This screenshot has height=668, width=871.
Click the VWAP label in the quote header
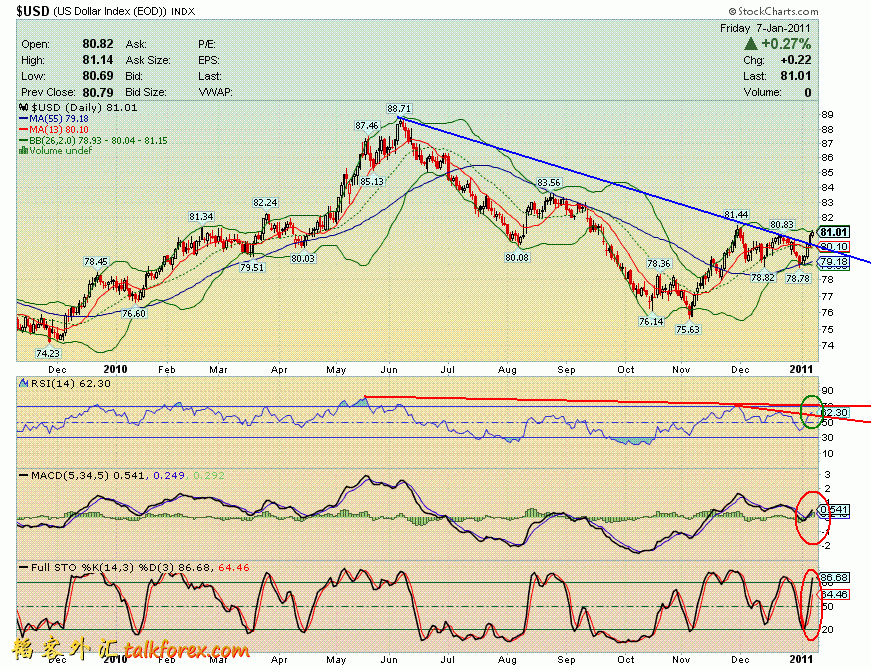coord(216,92)
